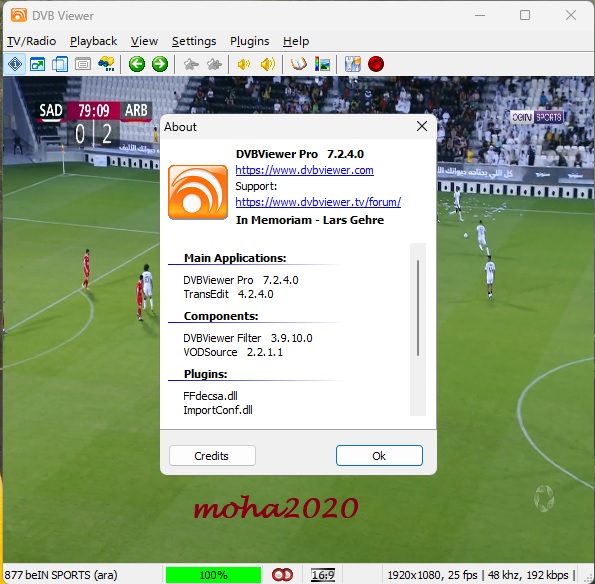
Task: Increase volume with large speaker icon
Action: pyautogui.click(x=268, y=65)
